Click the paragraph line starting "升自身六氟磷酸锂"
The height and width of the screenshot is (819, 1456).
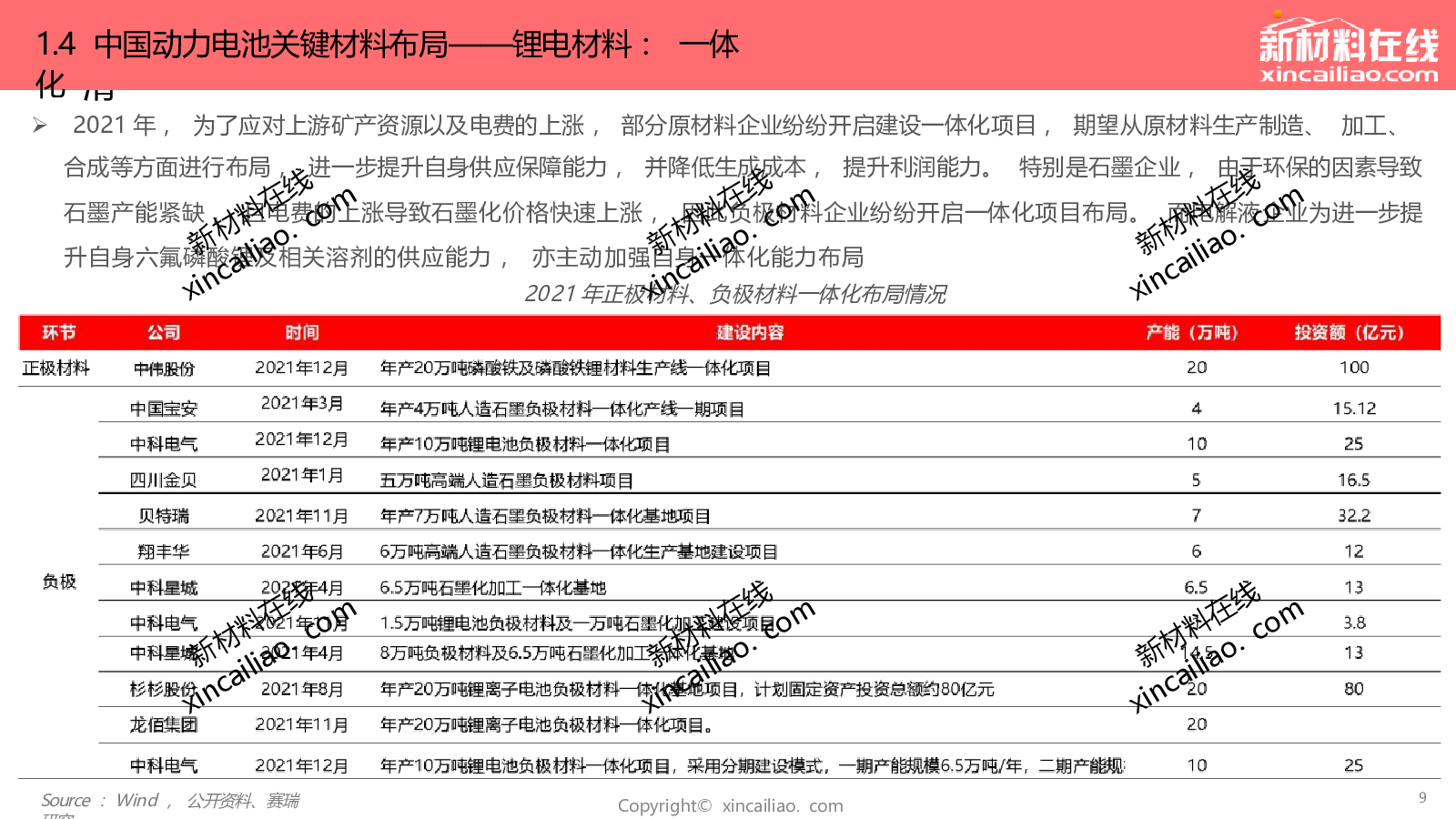coord(464,258)
